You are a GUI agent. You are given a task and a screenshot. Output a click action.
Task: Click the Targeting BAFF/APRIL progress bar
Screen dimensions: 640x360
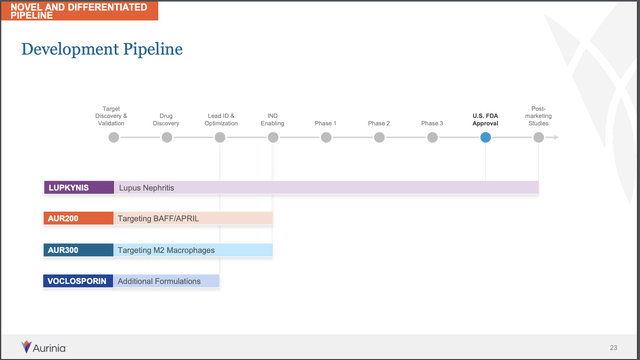[x=193, y=218]
